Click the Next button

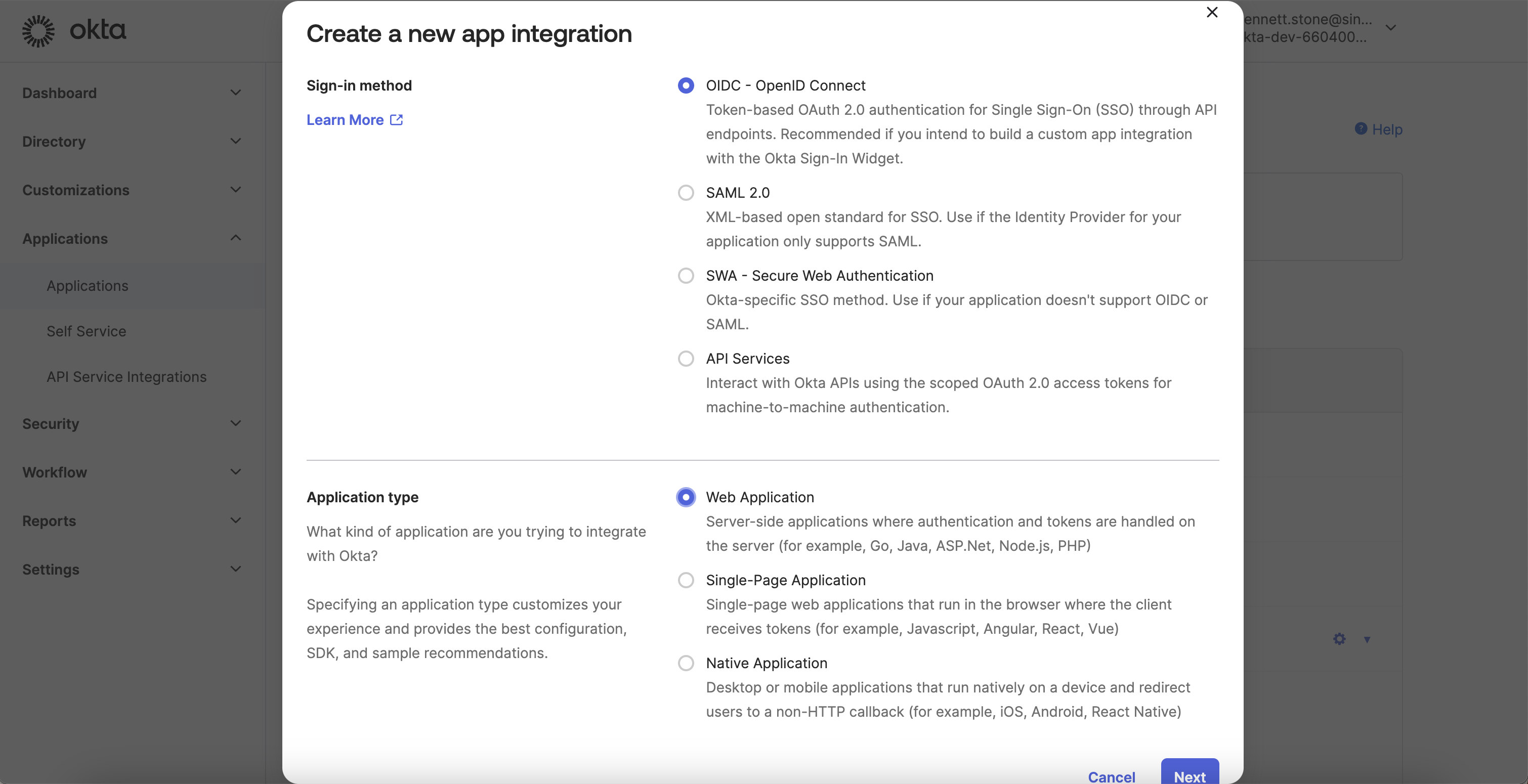(1190, 774)
